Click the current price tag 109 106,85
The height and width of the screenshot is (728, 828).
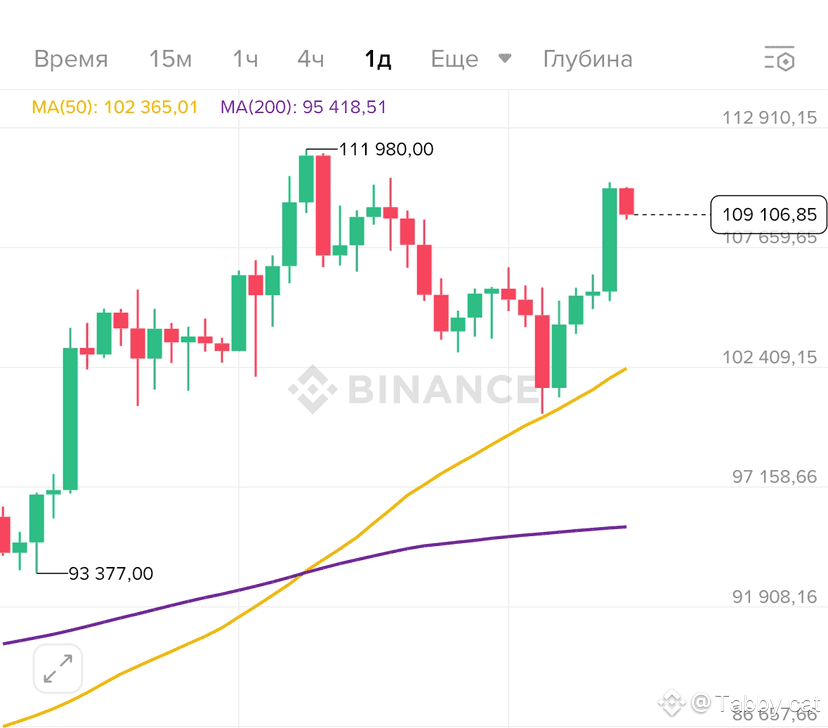click(x=769, y=214)
